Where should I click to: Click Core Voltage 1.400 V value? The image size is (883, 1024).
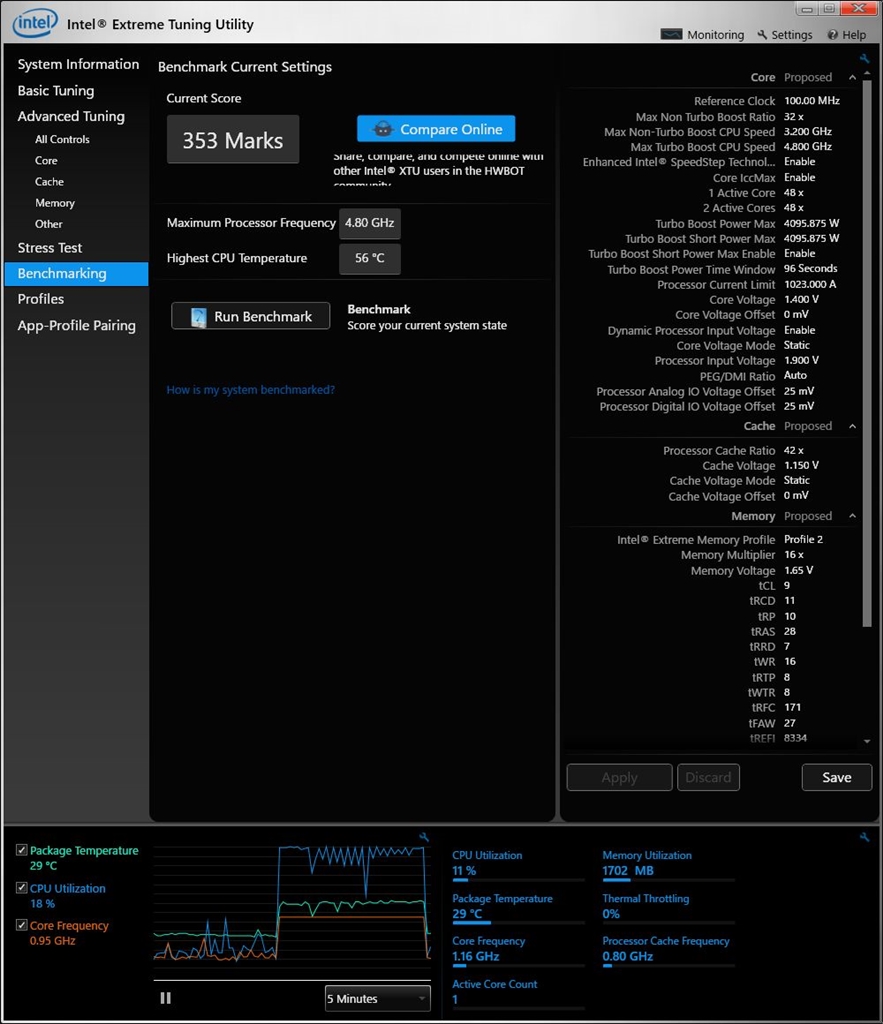coord(801,299)
